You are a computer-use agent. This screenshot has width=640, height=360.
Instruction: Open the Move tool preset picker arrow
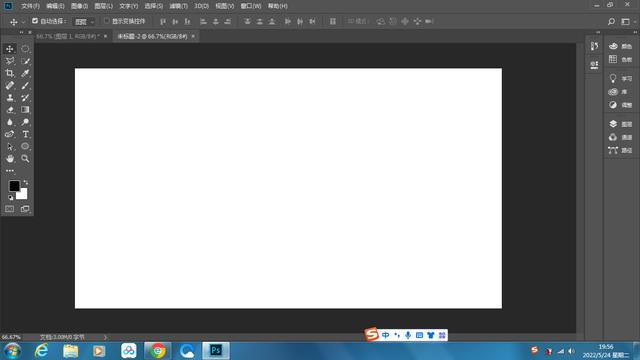23,22
